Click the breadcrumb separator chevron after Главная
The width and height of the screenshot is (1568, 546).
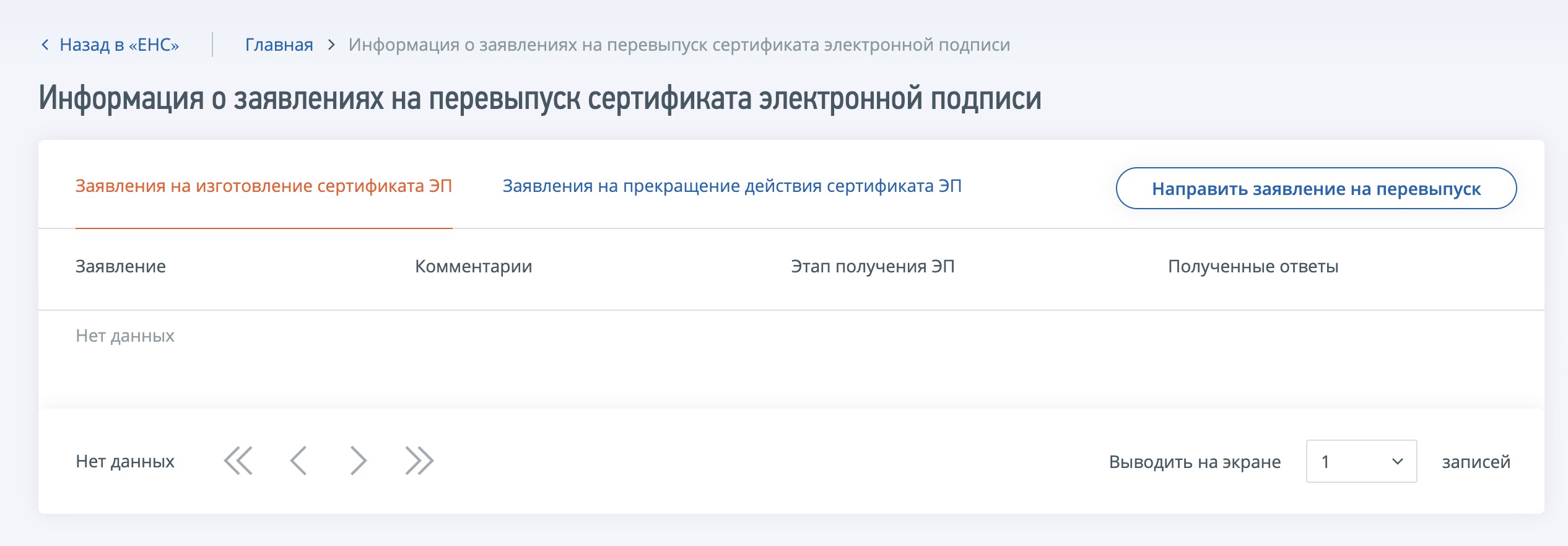(331, 45)
